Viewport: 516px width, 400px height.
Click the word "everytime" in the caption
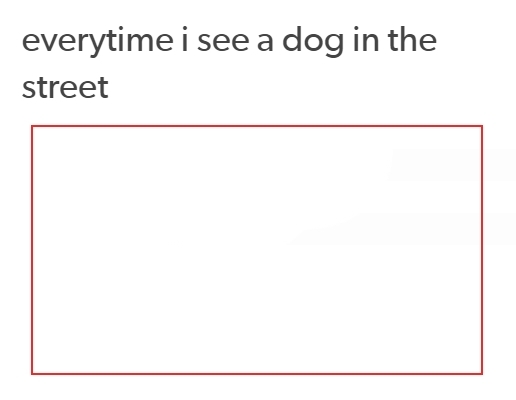(97, 41)
